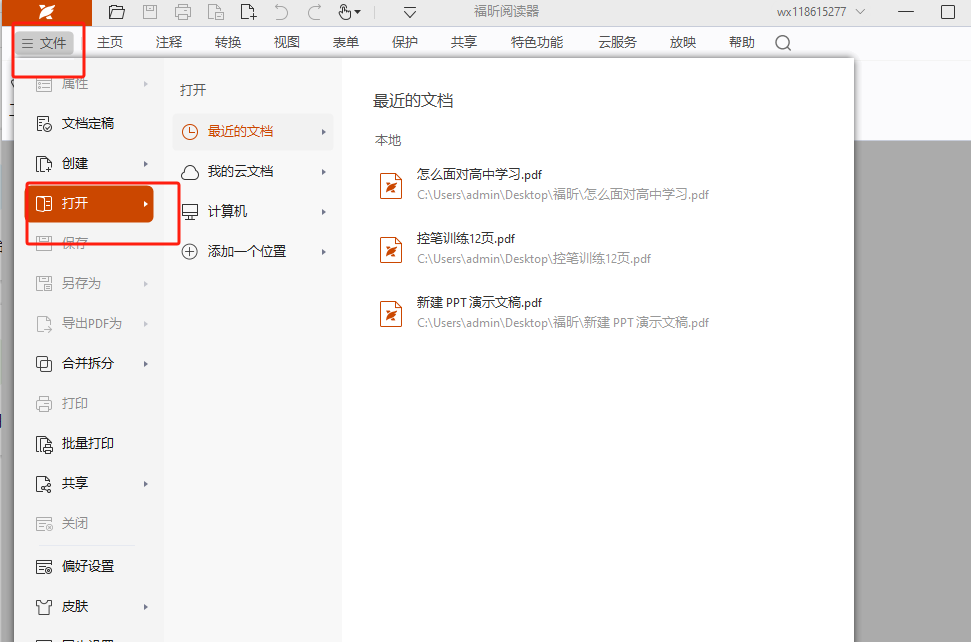This screenshot has width=971, height=642.
Task: Expand the 创建 submenu arrow
Action: click(146, 163)
